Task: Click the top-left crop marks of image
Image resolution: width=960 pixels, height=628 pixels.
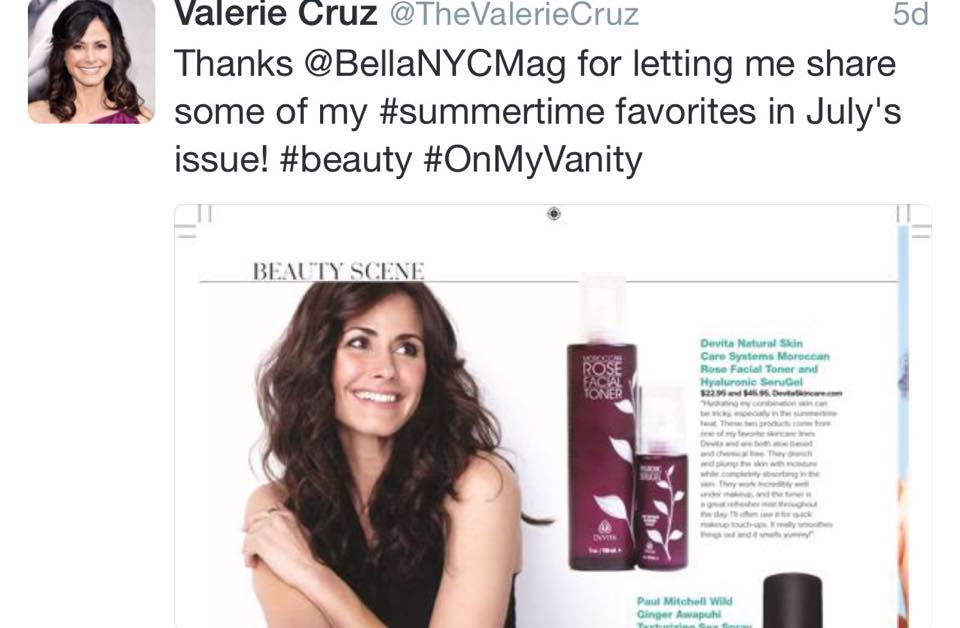Action: tap(193, 223)
